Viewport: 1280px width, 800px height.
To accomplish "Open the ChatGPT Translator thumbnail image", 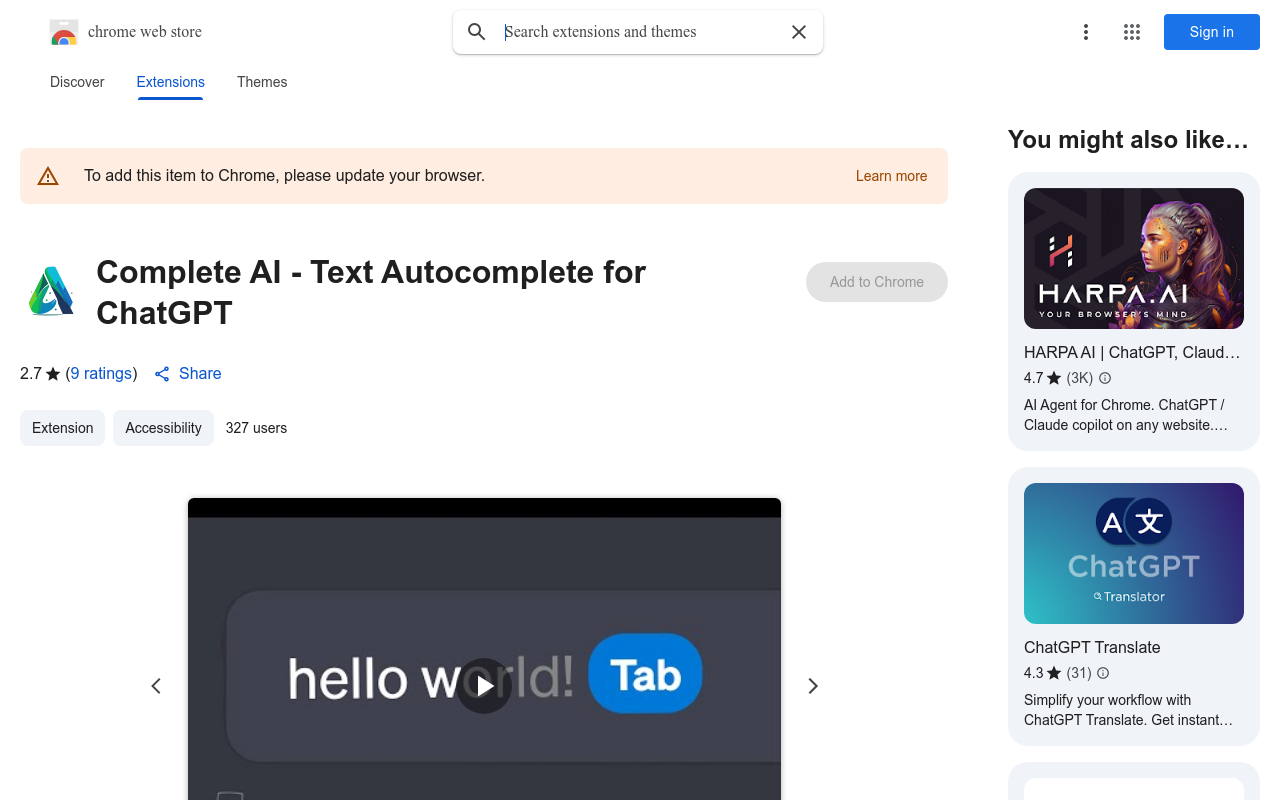I will [1134, 553].
